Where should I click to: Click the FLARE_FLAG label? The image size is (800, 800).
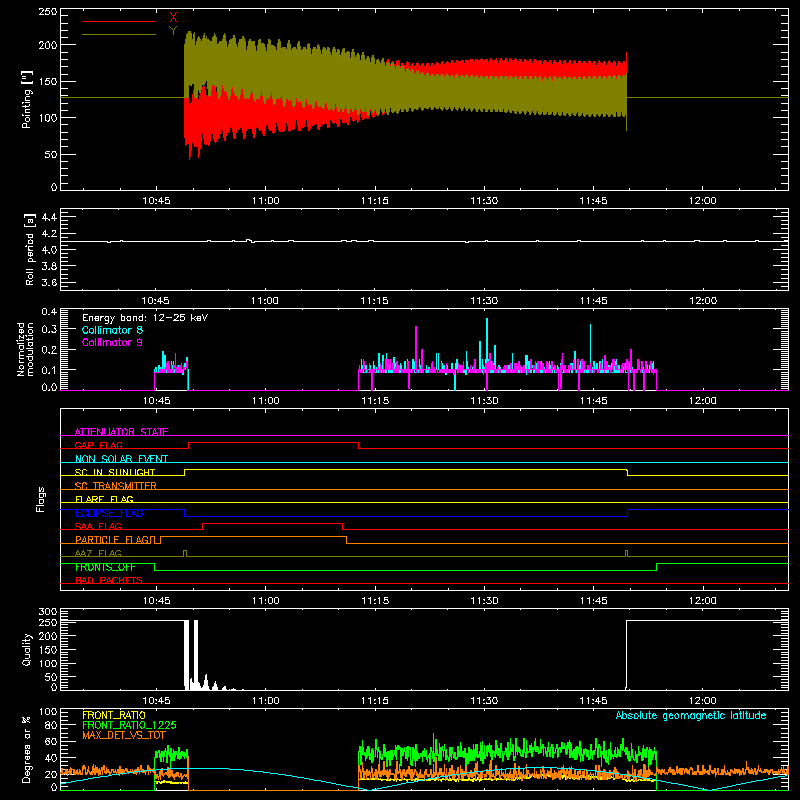tap(104, 499)
